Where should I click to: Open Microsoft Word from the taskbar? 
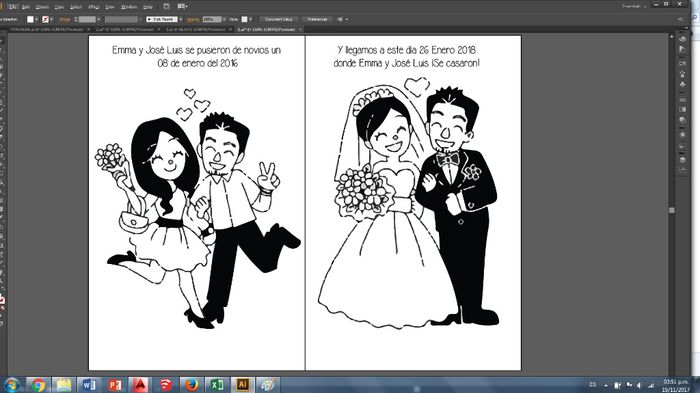pyautogui.click(x=88, y=385)
